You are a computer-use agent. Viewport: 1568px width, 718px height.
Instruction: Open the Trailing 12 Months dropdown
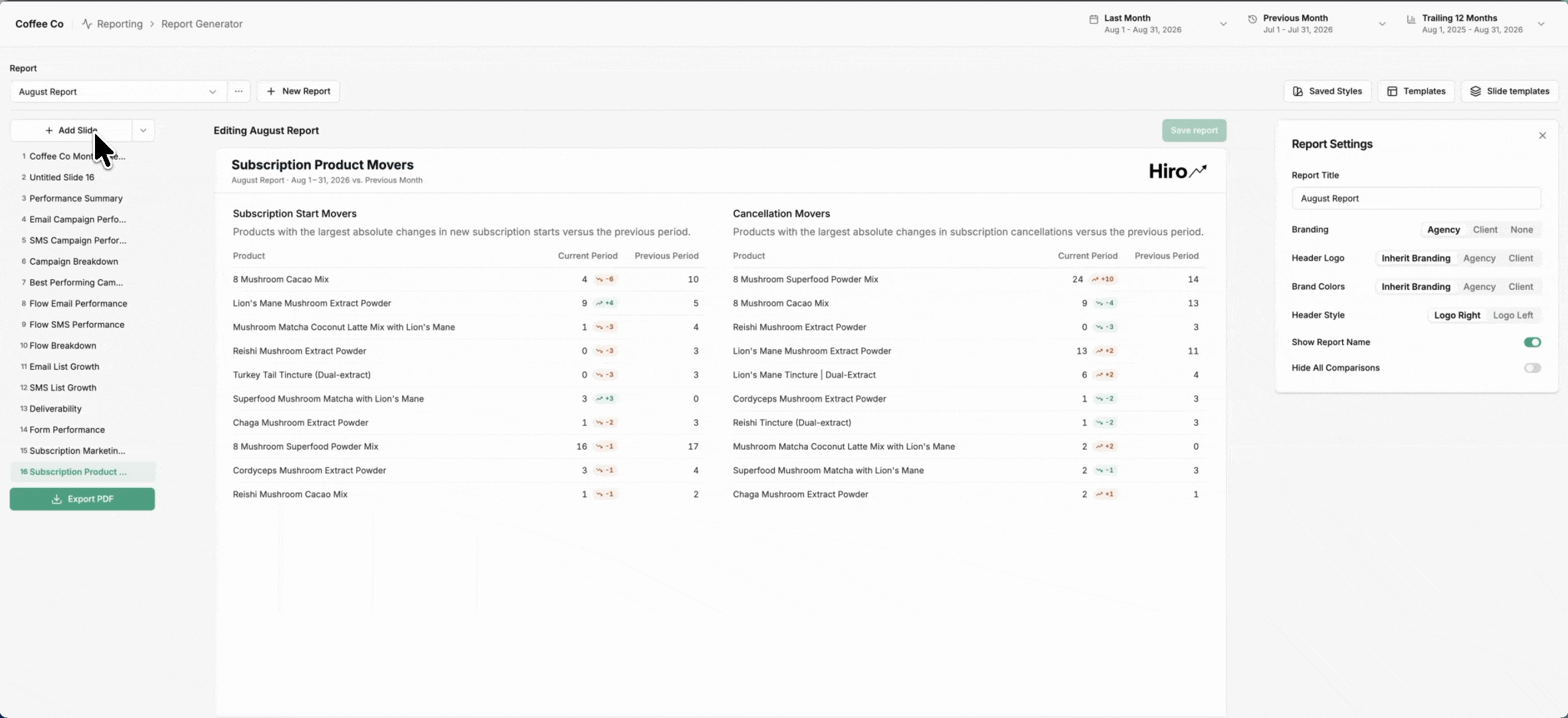click(x=1475, y=24)
